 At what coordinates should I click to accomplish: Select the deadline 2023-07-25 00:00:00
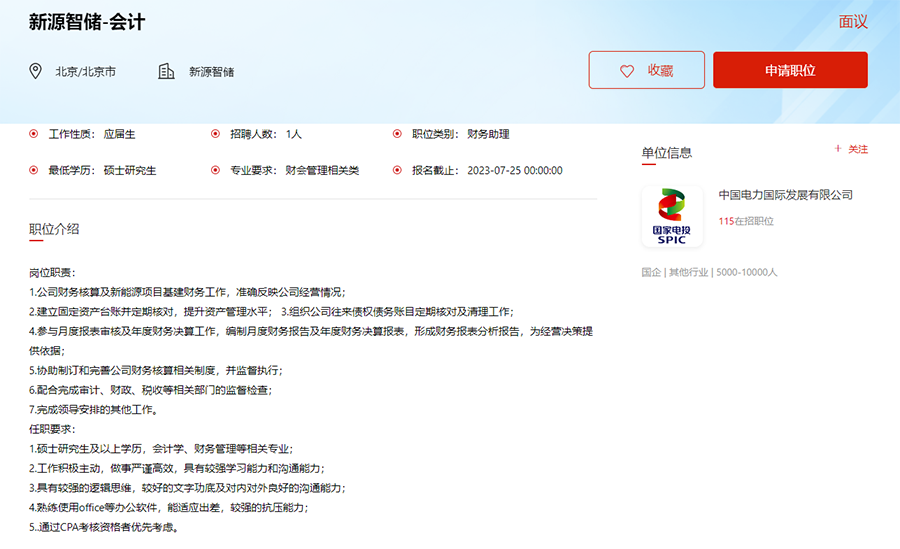515,171
